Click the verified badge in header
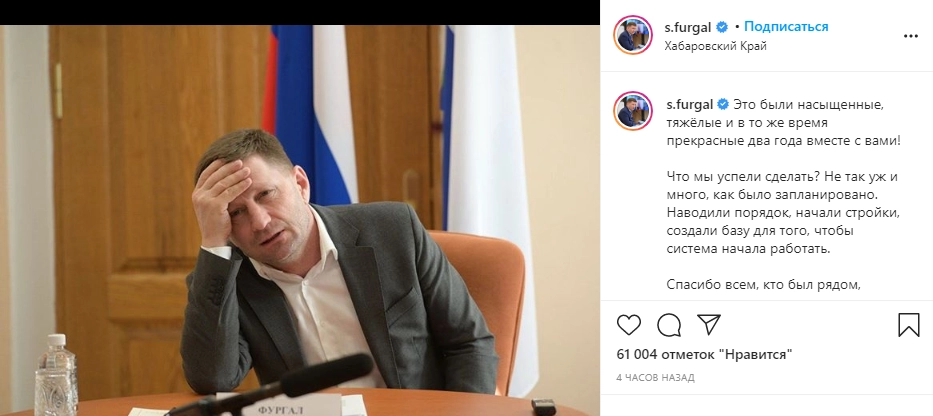Image resolution: width=933 pixels, height=416 pixels. pyautogui.click(x=722, y=27)
